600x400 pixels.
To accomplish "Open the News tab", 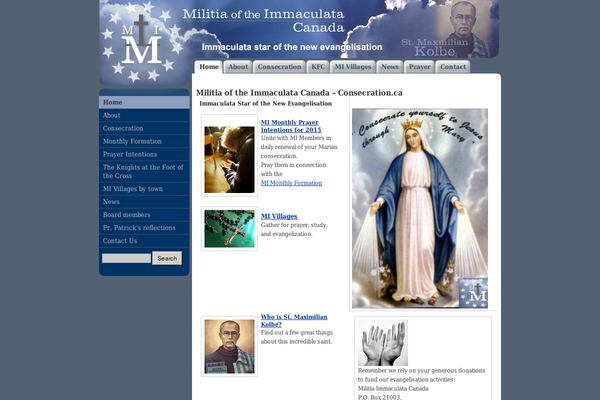I will pos(390,67).
